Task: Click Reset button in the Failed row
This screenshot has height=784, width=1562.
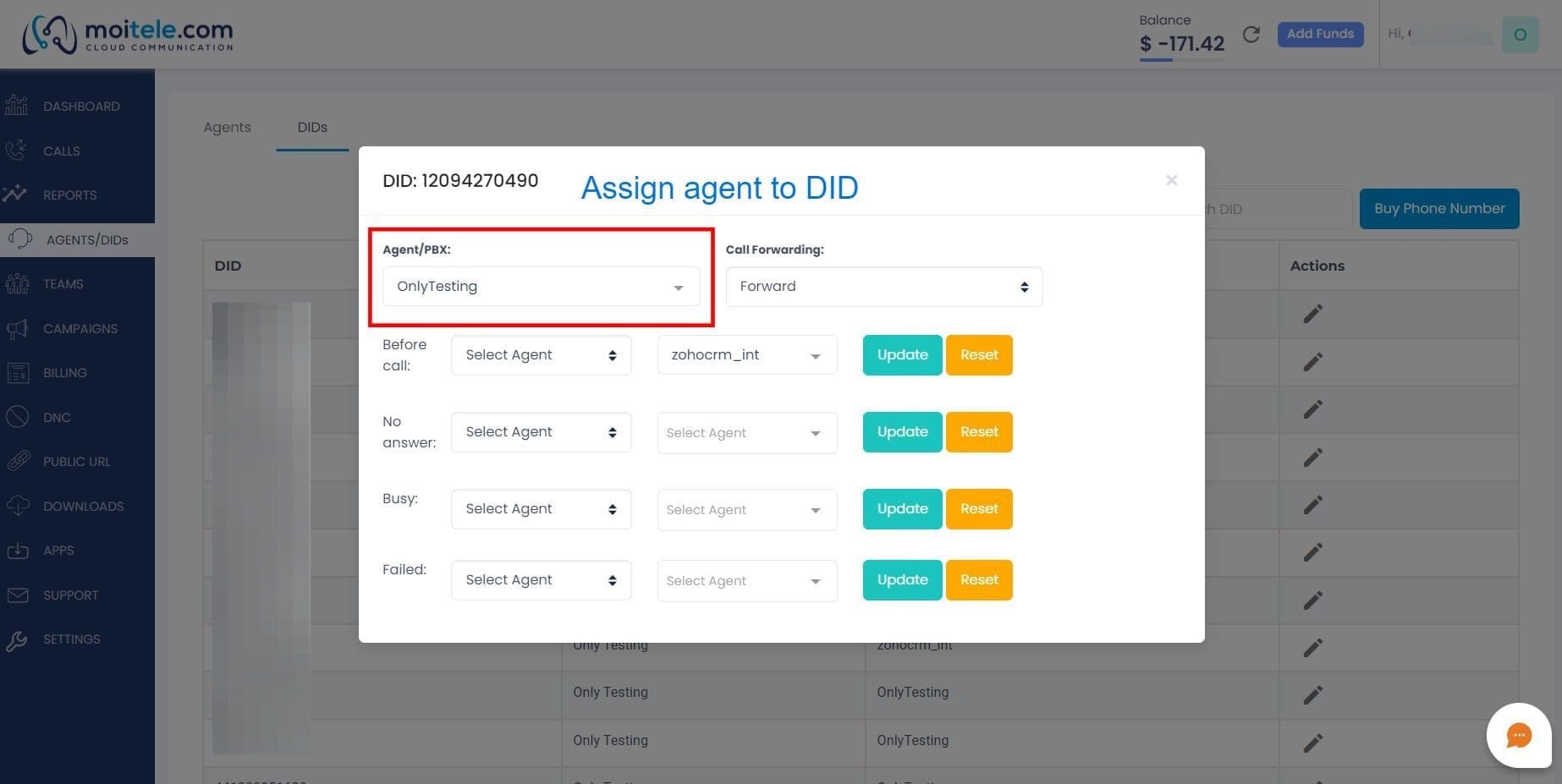Action: click(x=979, y=580)
